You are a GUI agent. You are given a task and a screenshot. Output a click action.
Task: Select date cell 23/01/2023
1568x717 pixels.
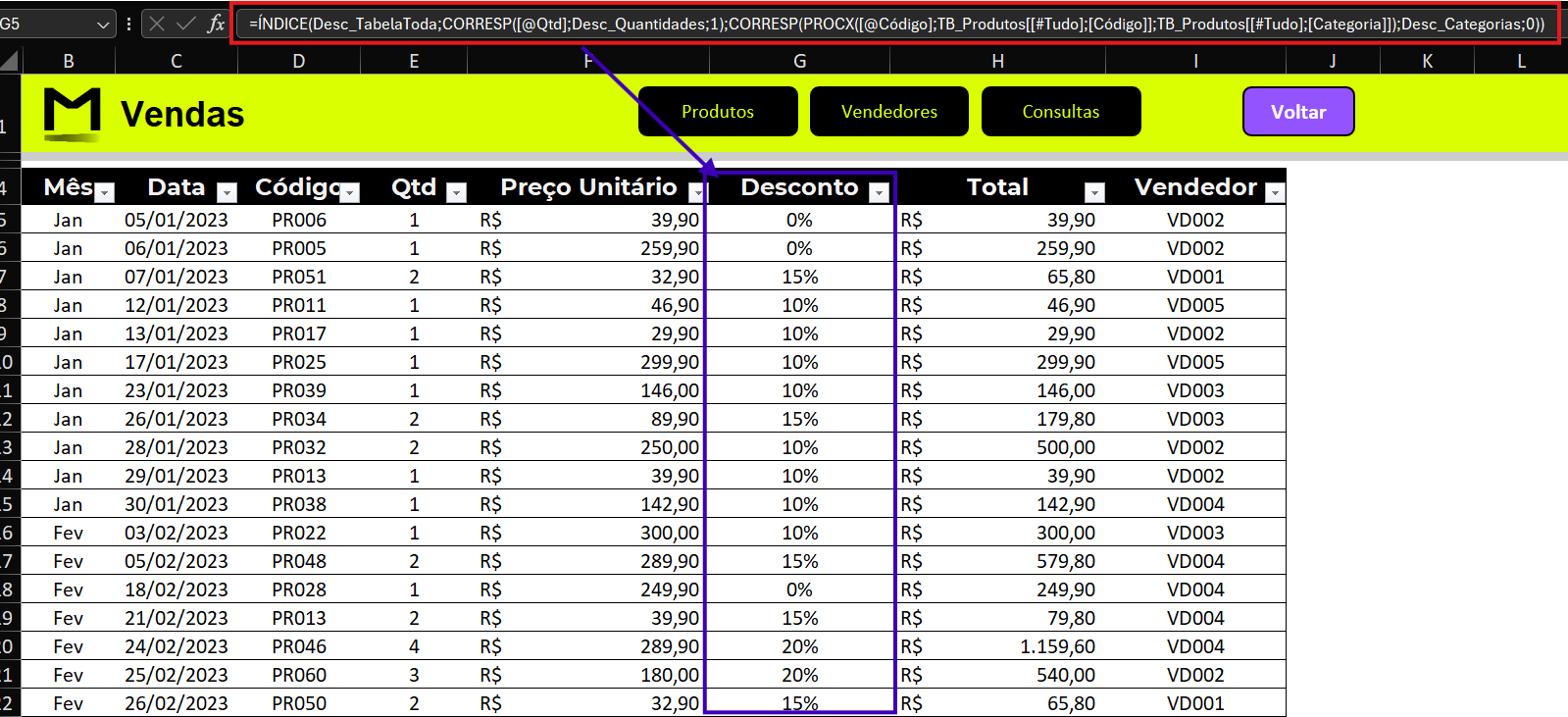pos(177,390)
